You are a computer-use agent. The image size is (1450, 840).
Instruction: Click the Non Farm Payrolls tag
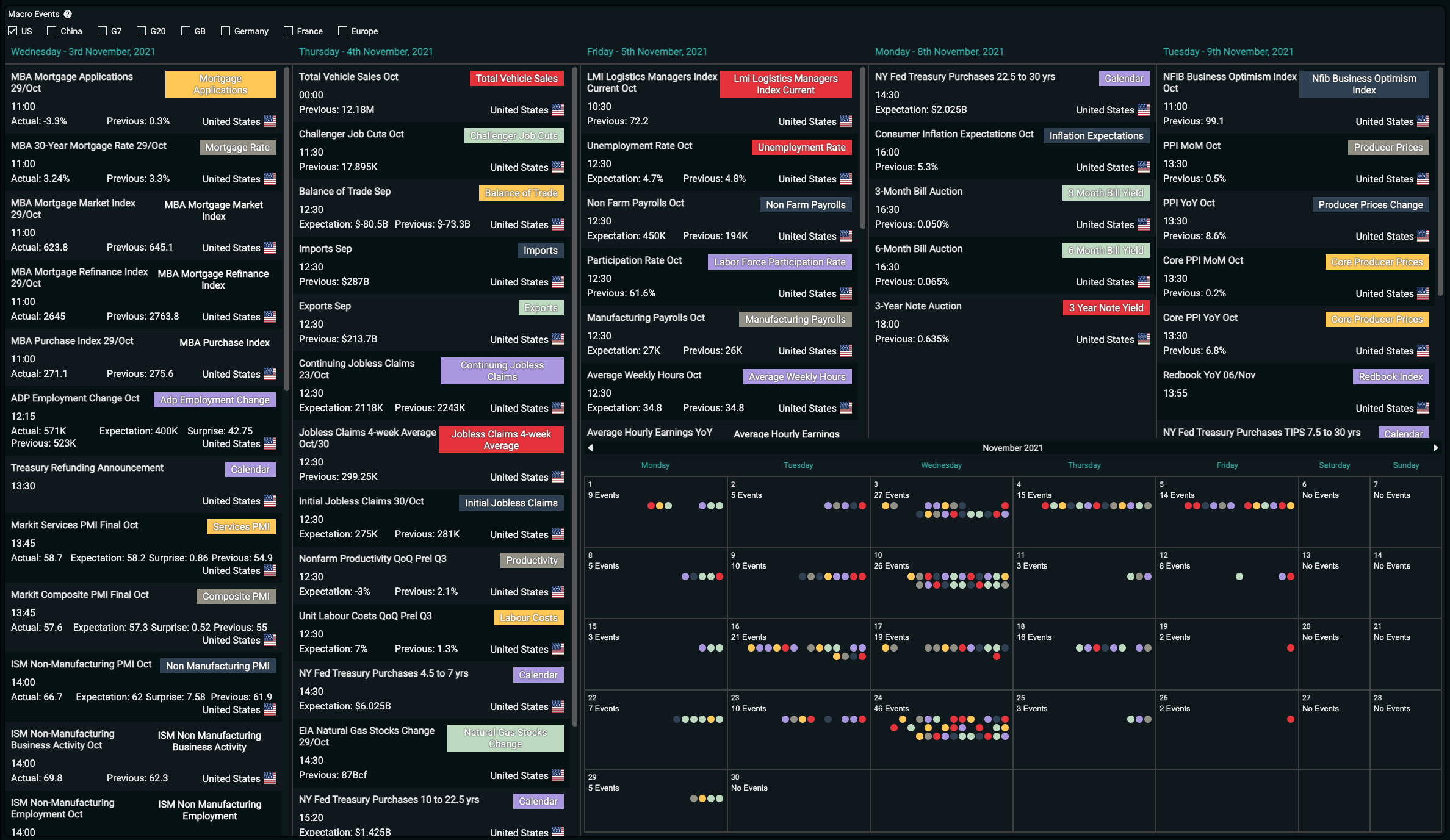pyautogui.click(x=806, y=205)
